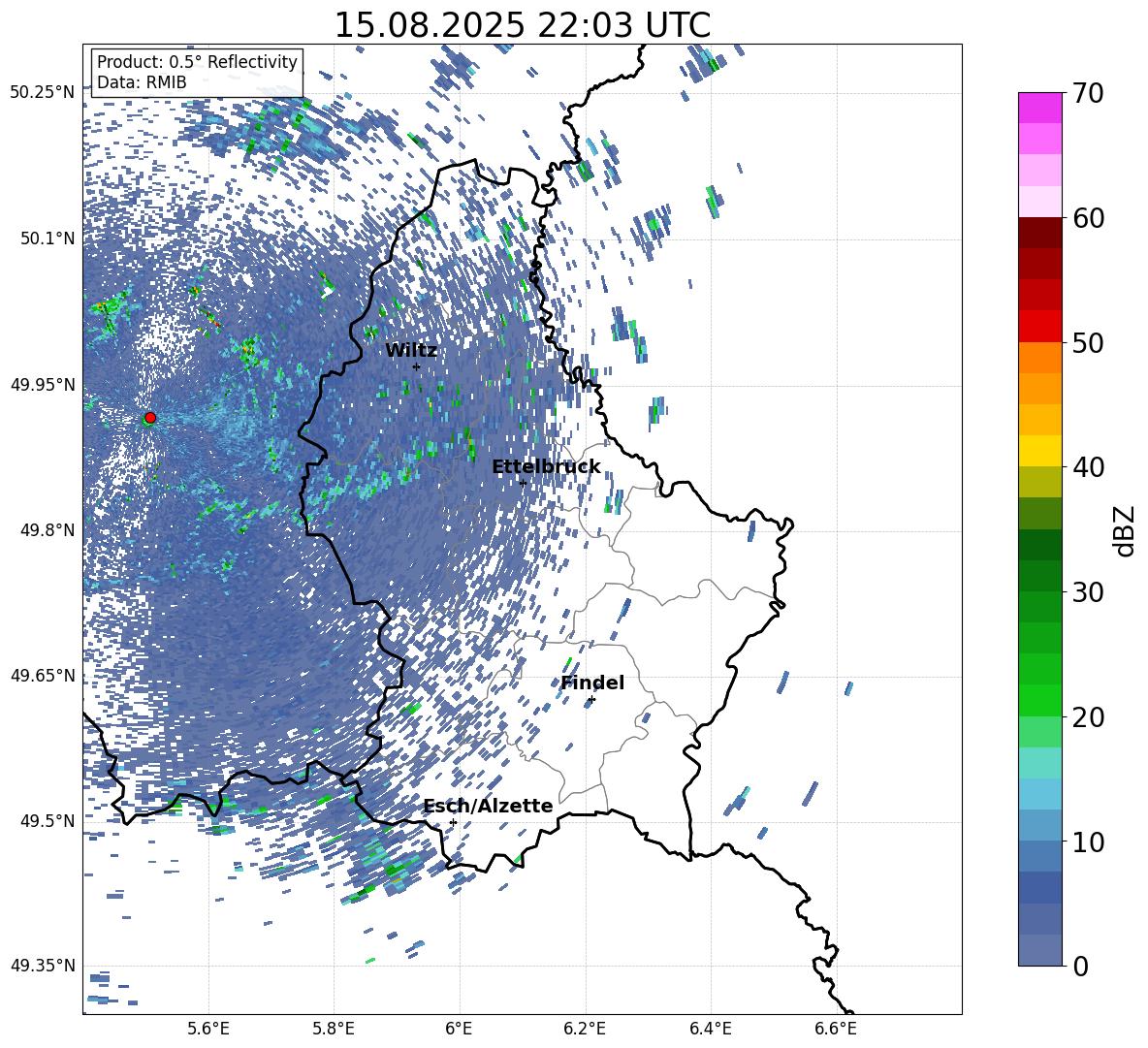Viewport: 1148px width, 1048px height.
Task: Click the 49.95°N latitude label
Action: 43,385
